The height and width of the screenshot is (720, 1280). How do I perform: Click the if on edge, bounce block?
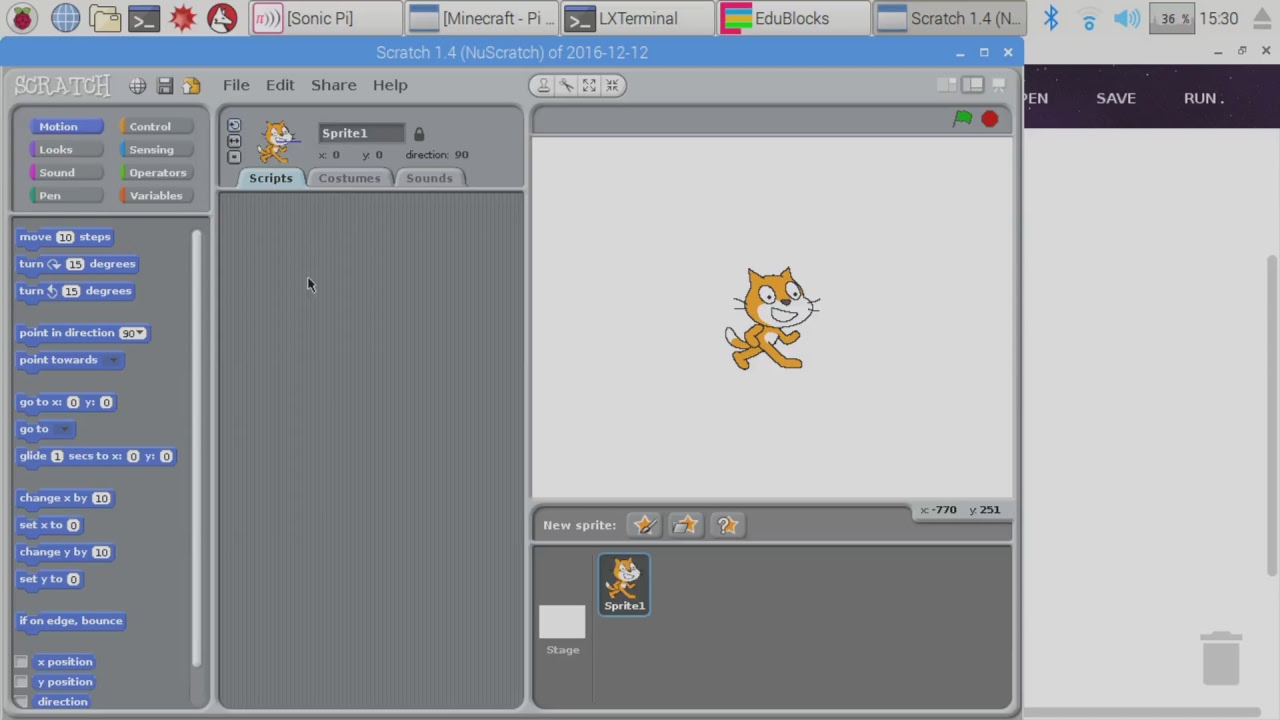click(x=71, y=621)
